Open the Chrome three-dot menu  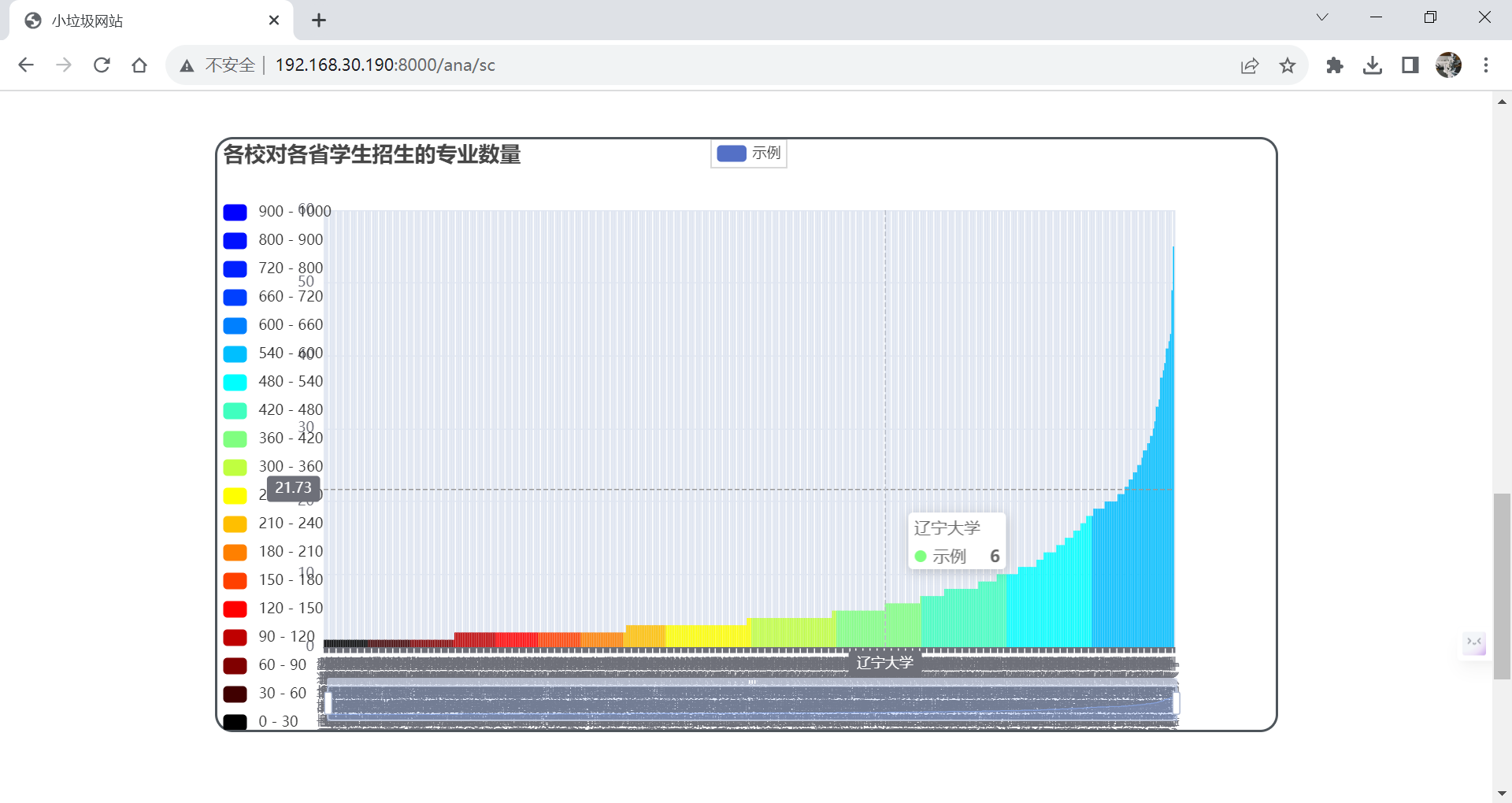(1486, 65)
